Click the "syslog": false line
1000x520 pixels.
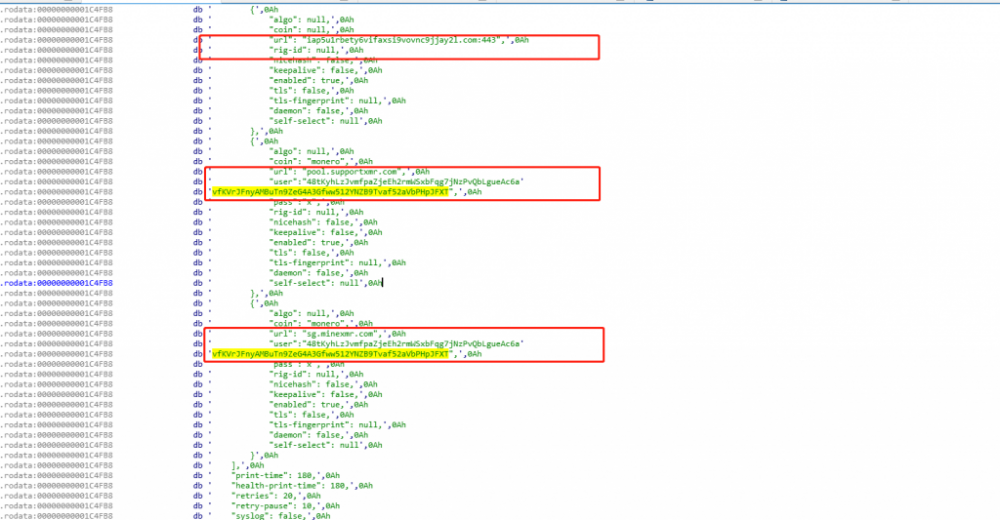281,516
